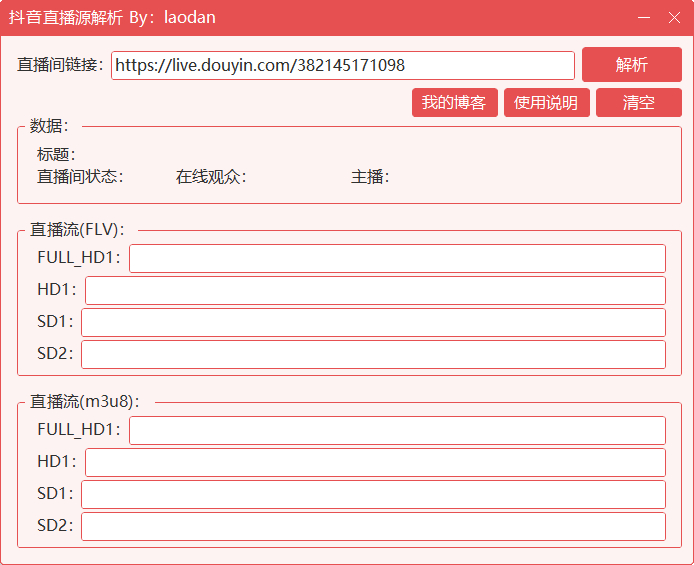The width and height of the screenshot is (694, 565).
Task: Select the m3u8 SD2 stream field
Action: click(374, 527)
